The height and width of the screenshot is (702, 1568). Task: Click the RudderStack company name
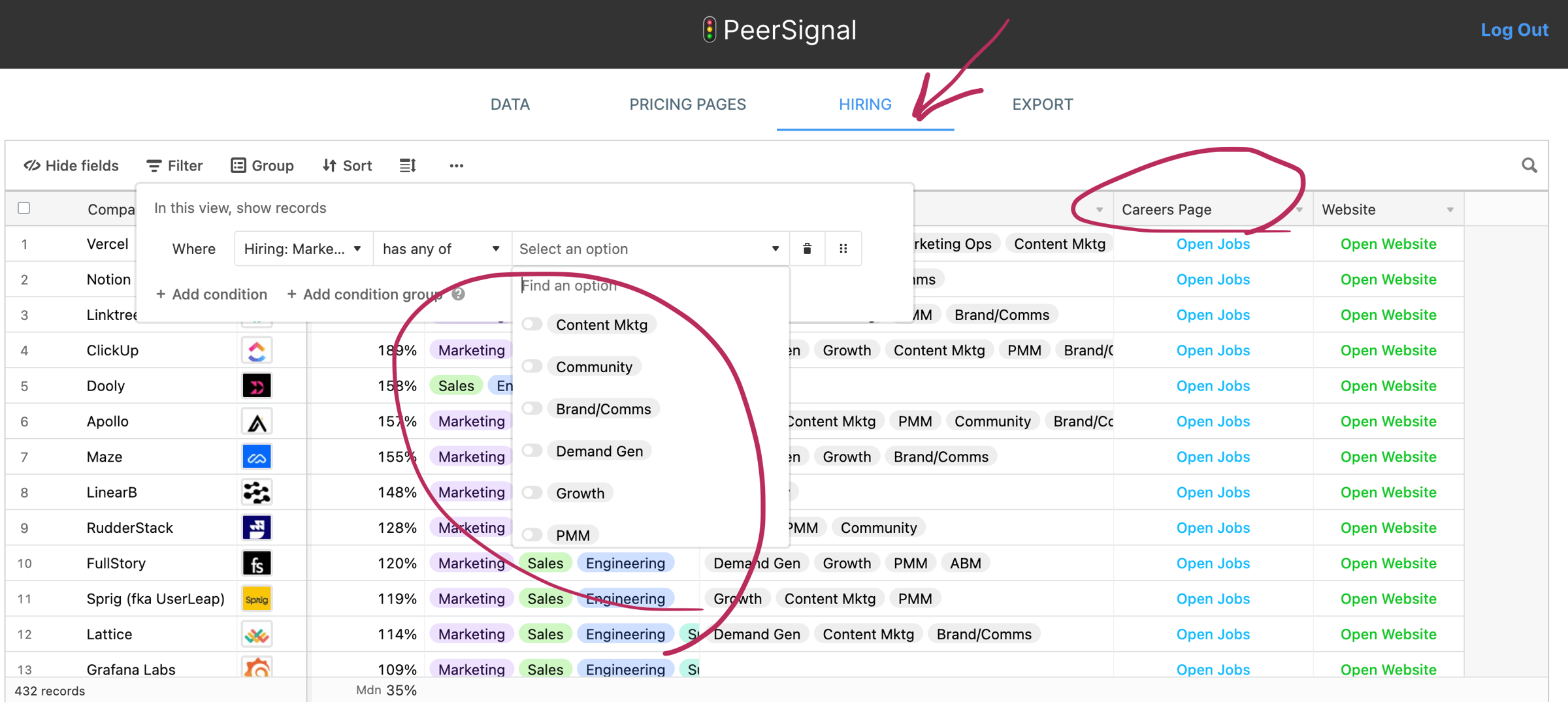(130, 528)
